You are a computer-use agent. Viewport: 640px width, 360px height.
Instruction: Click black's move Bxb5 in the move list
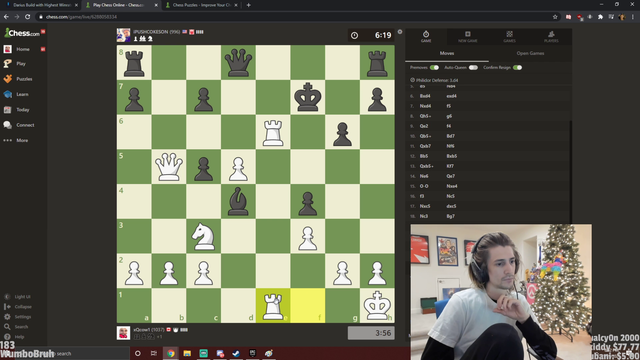tap(451, 156)
